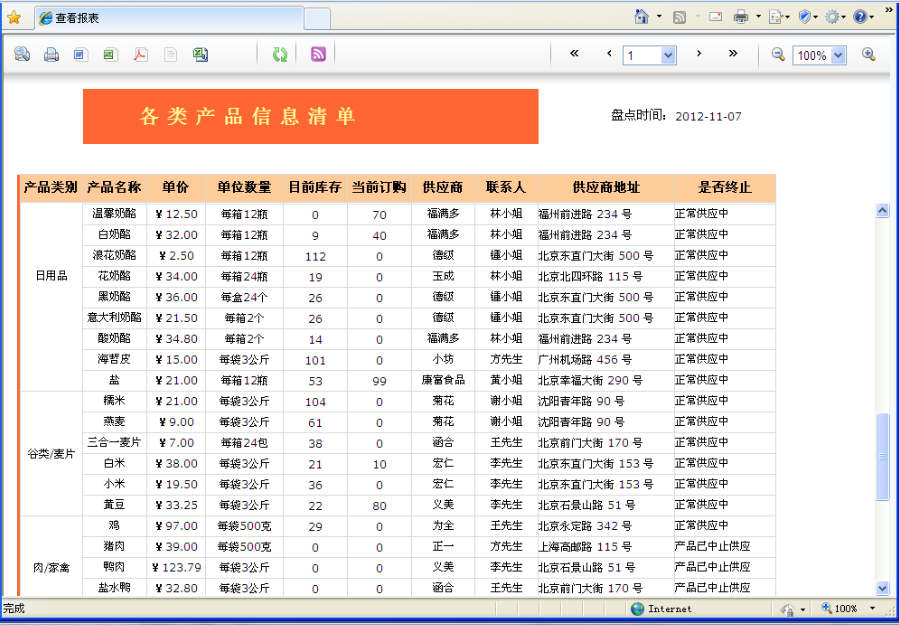This screenshot has width=899, height=625.
Task: Export the report as PDF
Action: pos(140,55)
